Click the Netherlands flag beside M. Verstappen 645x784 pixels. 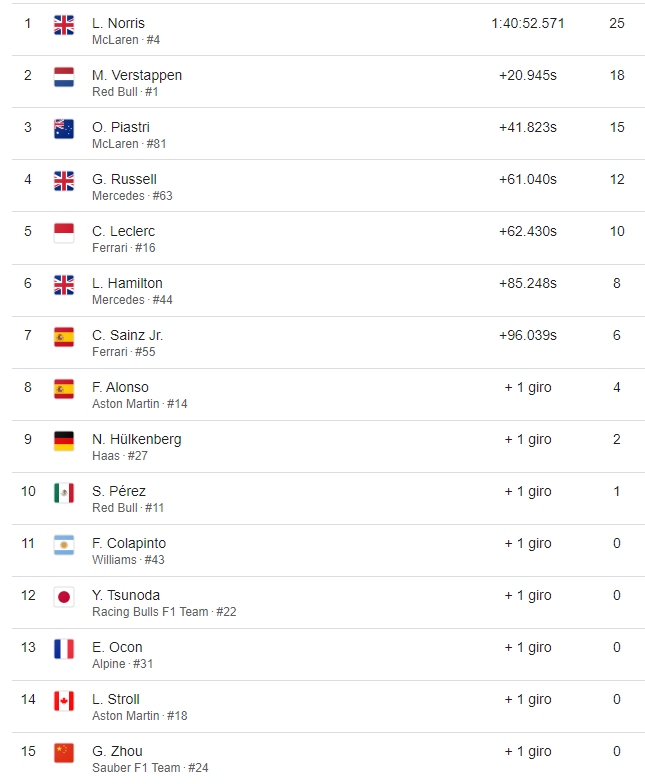(x=64, y=77)
